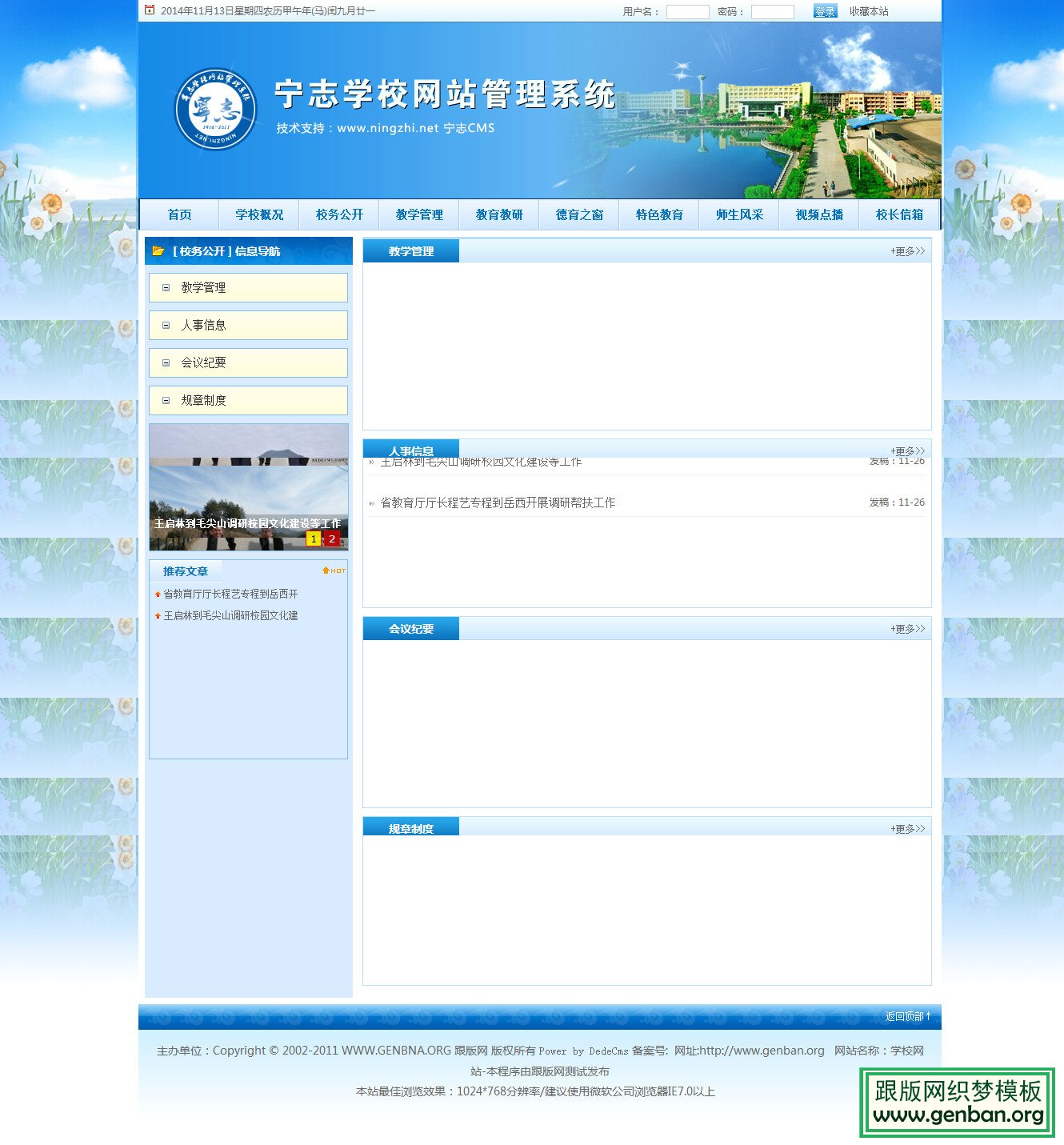The height and width of the screenshot is (1145, 1064).
Task: Collapse the 人事信息 sidebar section
Action: pos(166,325)
